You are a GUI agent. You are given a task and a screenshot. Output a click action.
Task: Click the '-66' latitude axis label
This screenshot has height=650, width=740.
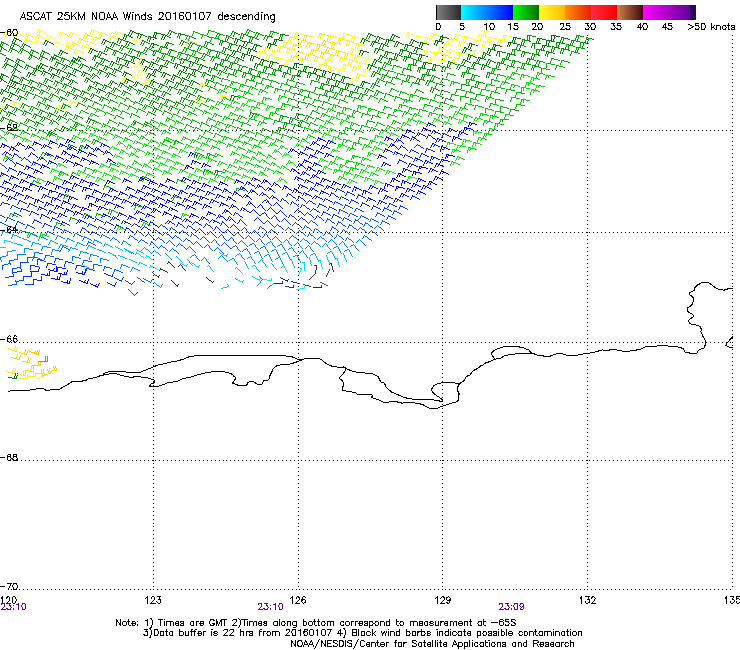pyautogui.click(x=9, y=339)
